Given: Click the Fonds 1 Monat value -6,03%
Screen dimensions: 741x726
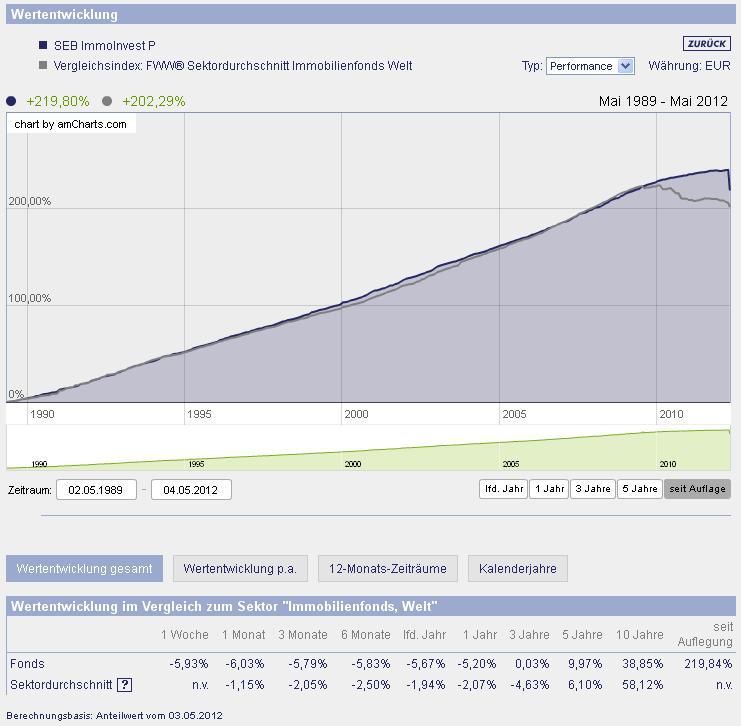Looking at the screenshot, I should tap(244, 664).
